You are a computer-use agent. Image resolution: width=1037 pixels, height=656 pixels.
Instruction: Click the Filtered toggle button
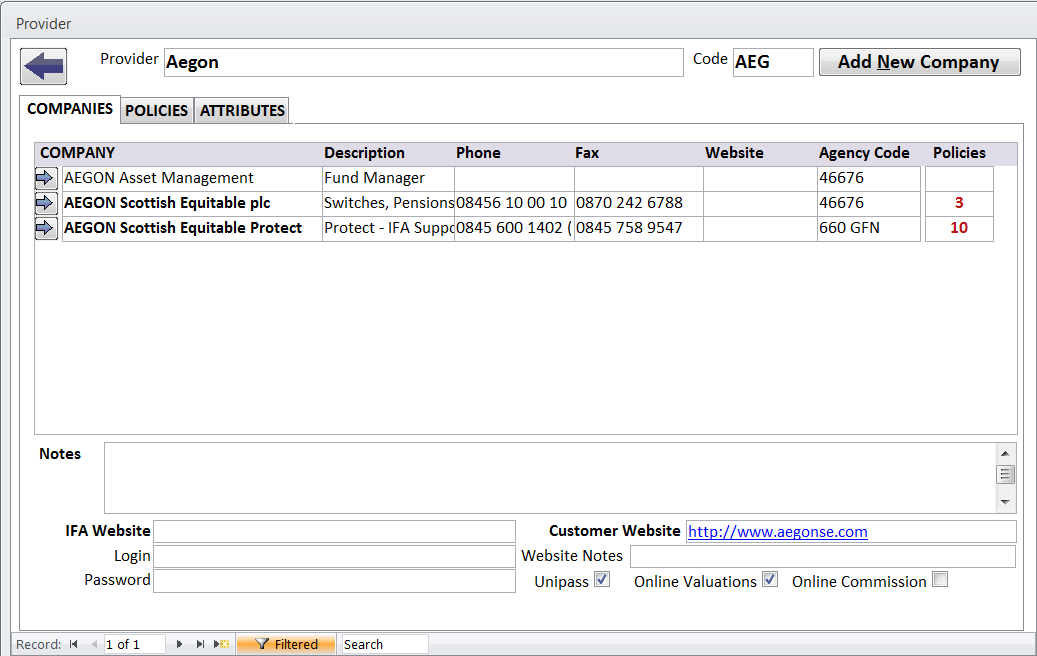click(286, 644)
